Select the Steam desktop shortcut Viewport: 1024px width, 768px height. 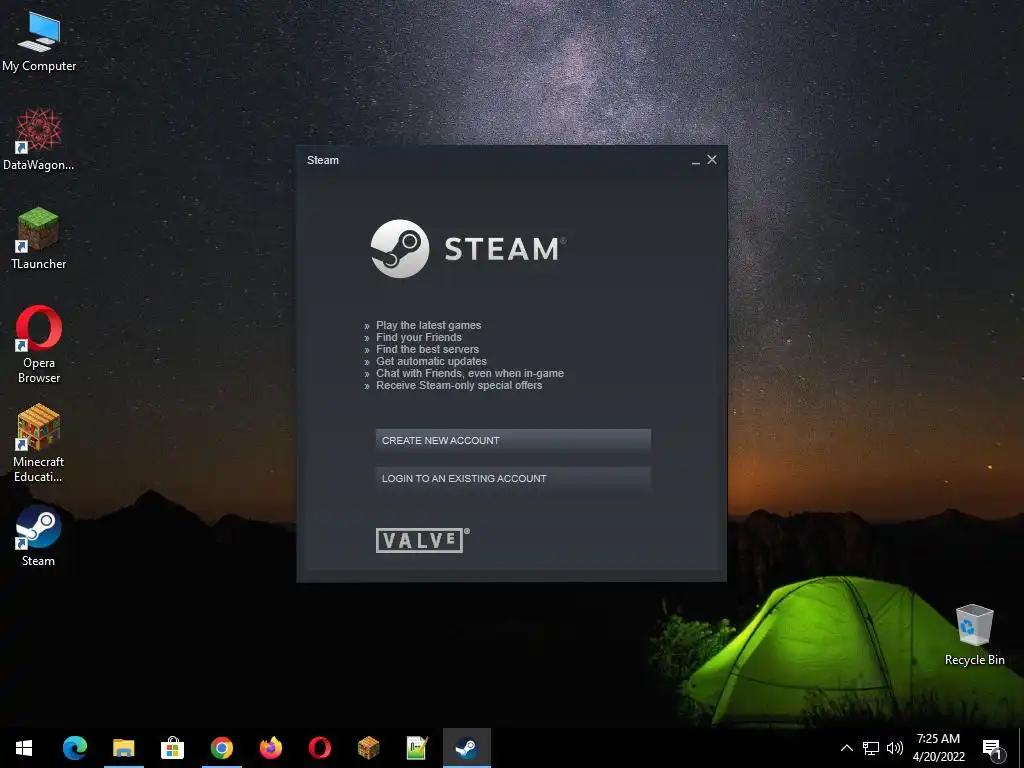point(39,536)
